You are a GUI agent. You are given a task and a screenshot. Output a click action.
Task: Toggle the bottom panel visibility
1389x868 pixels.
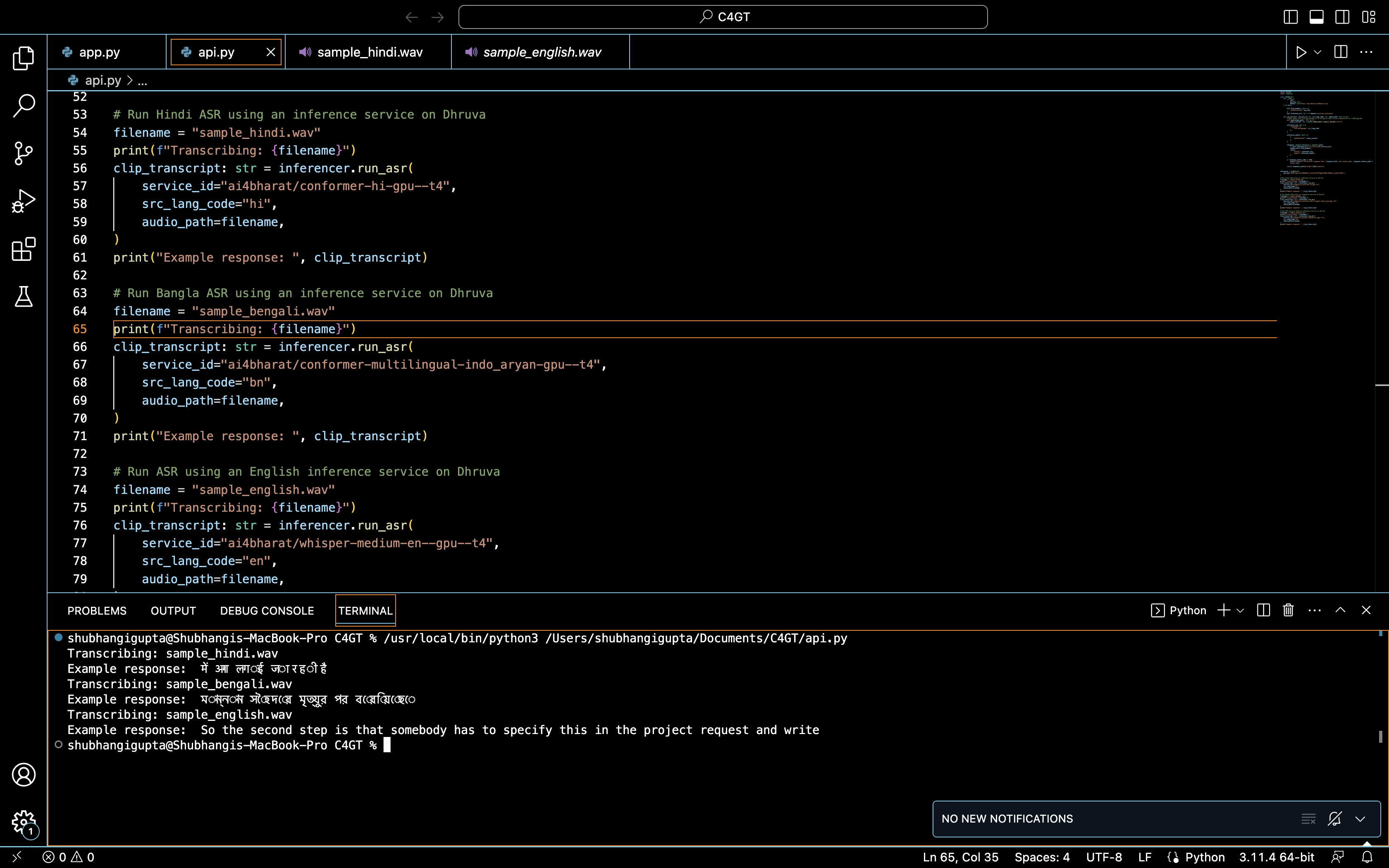pos(1316,17)
